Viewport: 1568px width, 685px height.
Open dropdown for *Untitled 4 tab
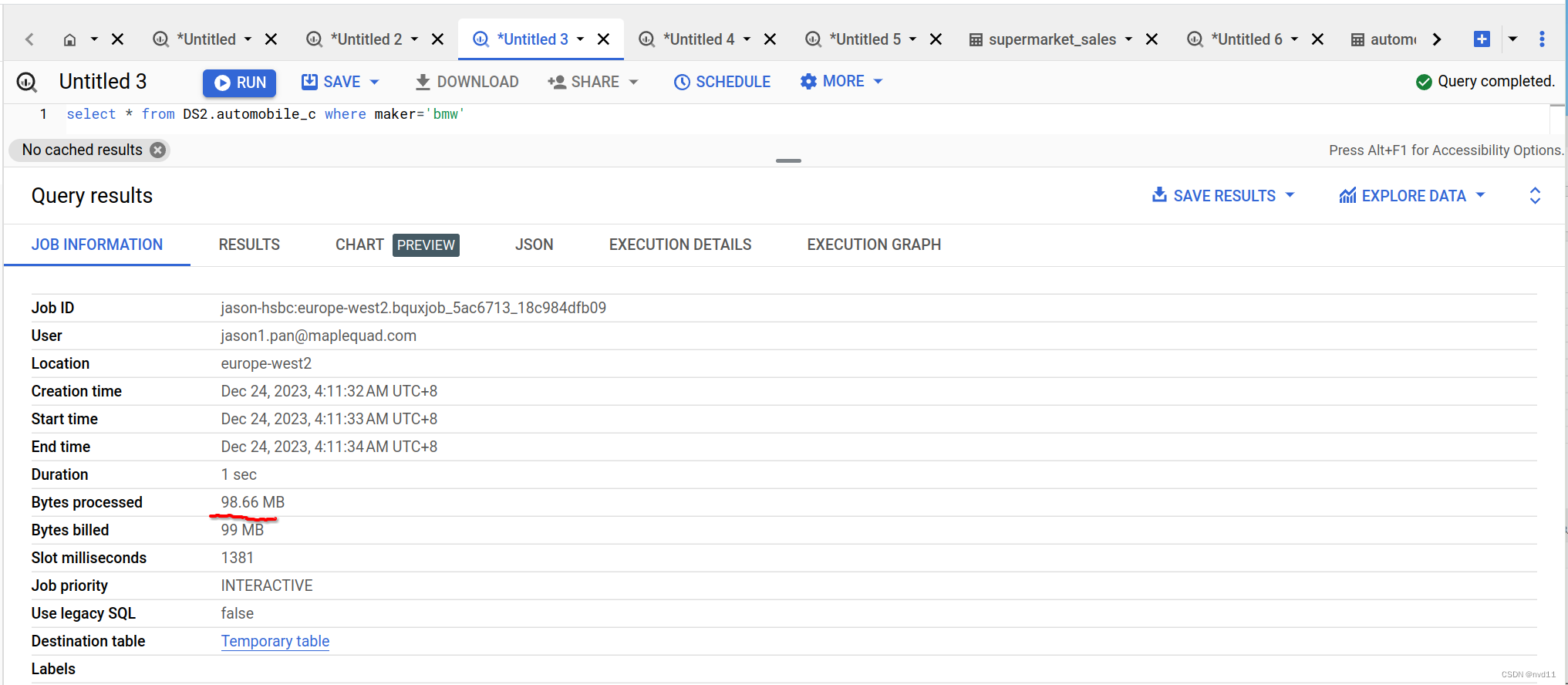(747, 39)
